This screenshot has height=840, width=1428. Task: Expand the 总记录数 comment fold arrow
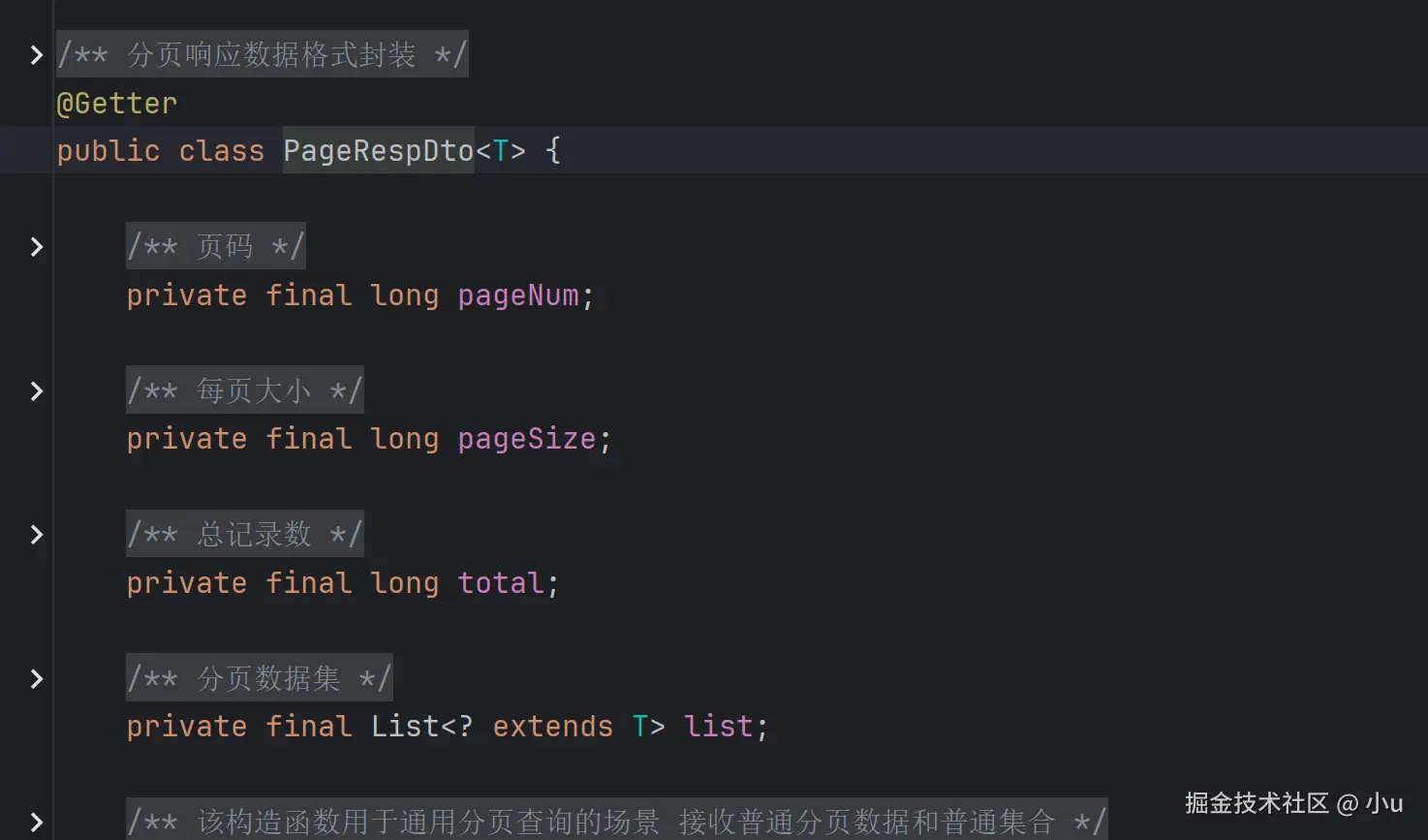pos(36,535)
